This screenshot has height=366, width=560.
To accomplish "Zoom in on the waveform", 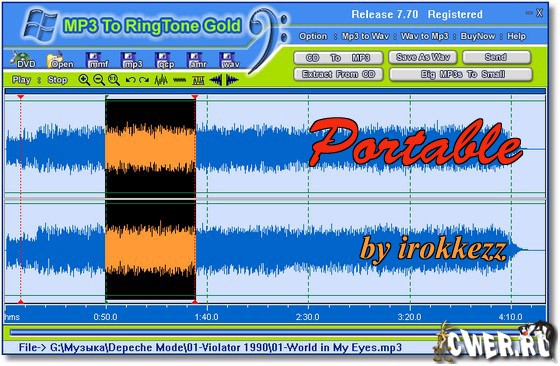I will [84, 80].
